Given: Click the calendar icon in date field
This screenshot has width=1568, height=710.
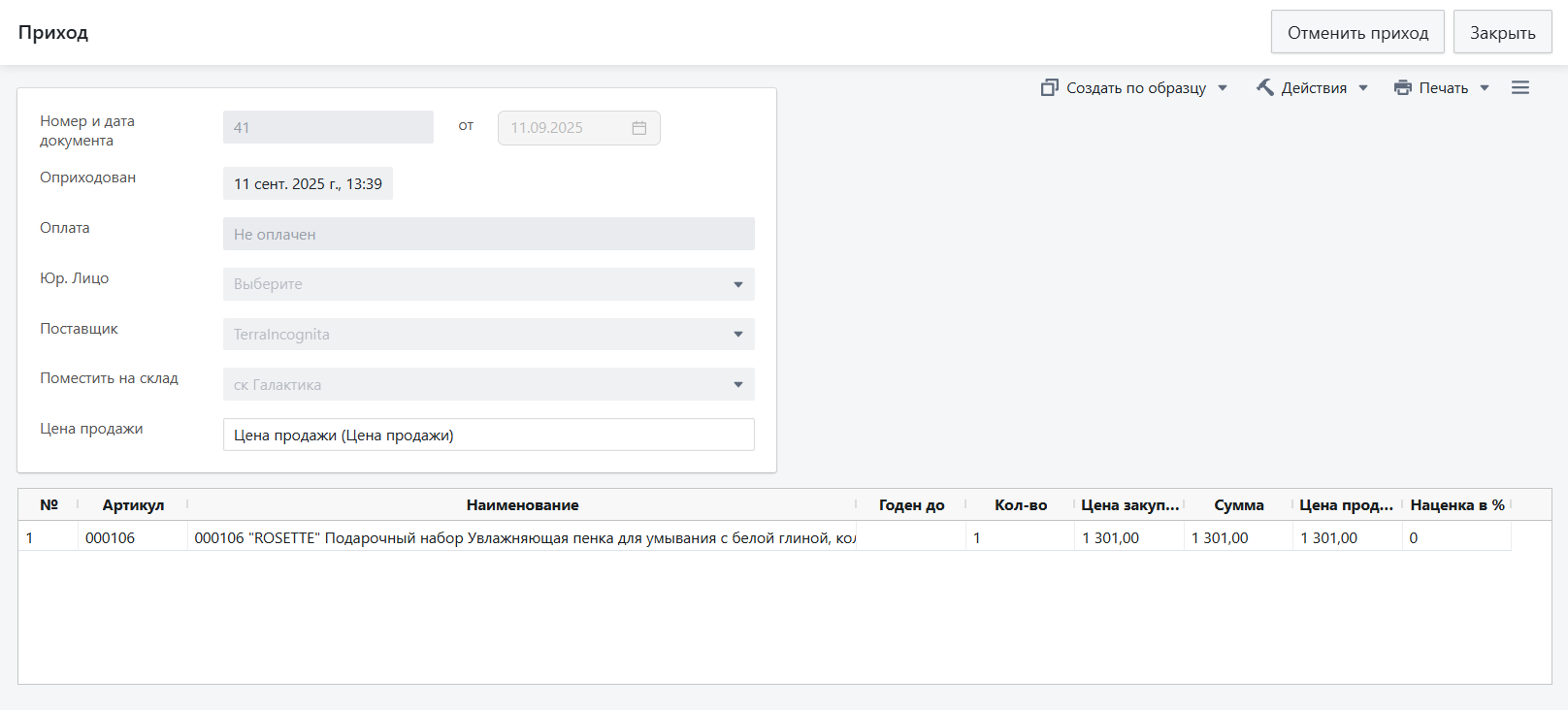Looking at the screenshot, I should (639, 128).
